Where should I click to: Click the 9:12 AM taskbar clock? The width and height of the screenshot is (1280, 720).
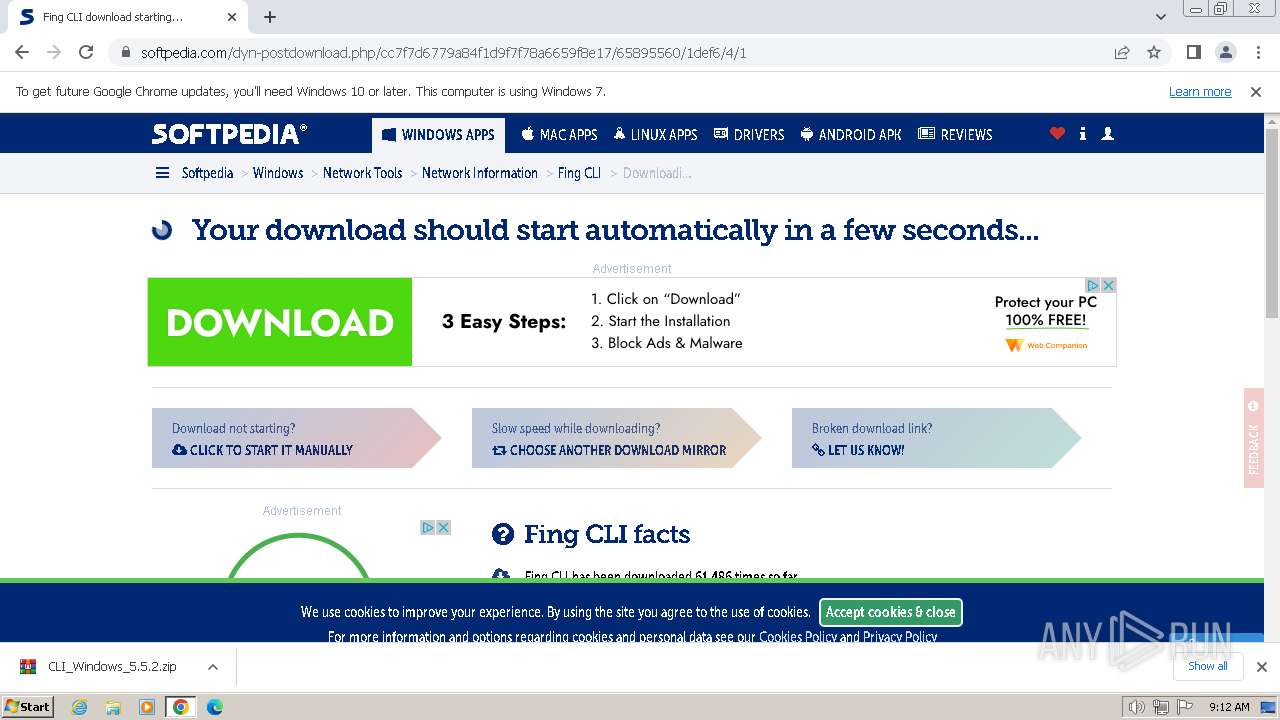pos(1229,707)
